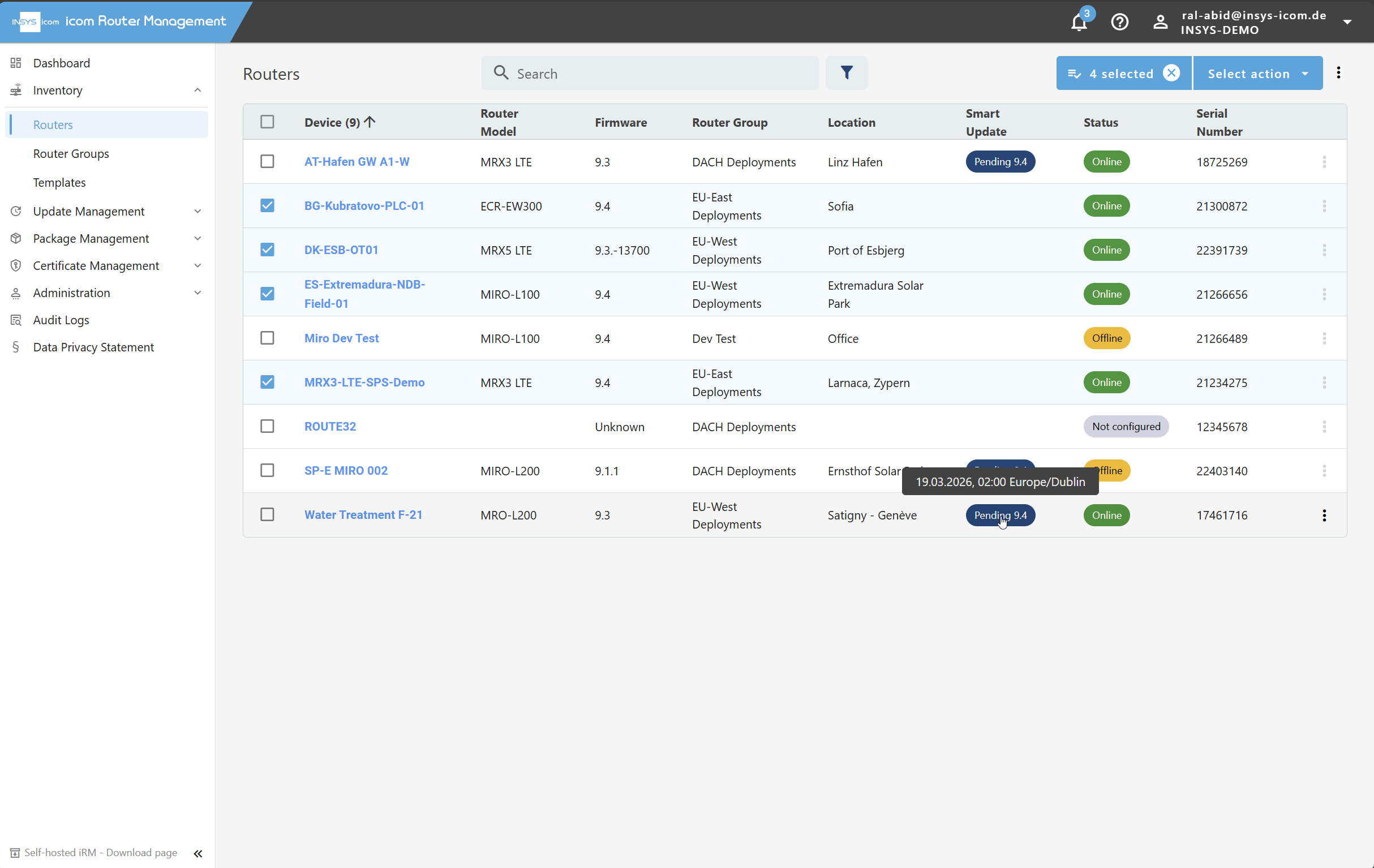The height and width of the screenshot is (868, 1374).
Task: Expand Certificate Management section
Action: (197, 265)
